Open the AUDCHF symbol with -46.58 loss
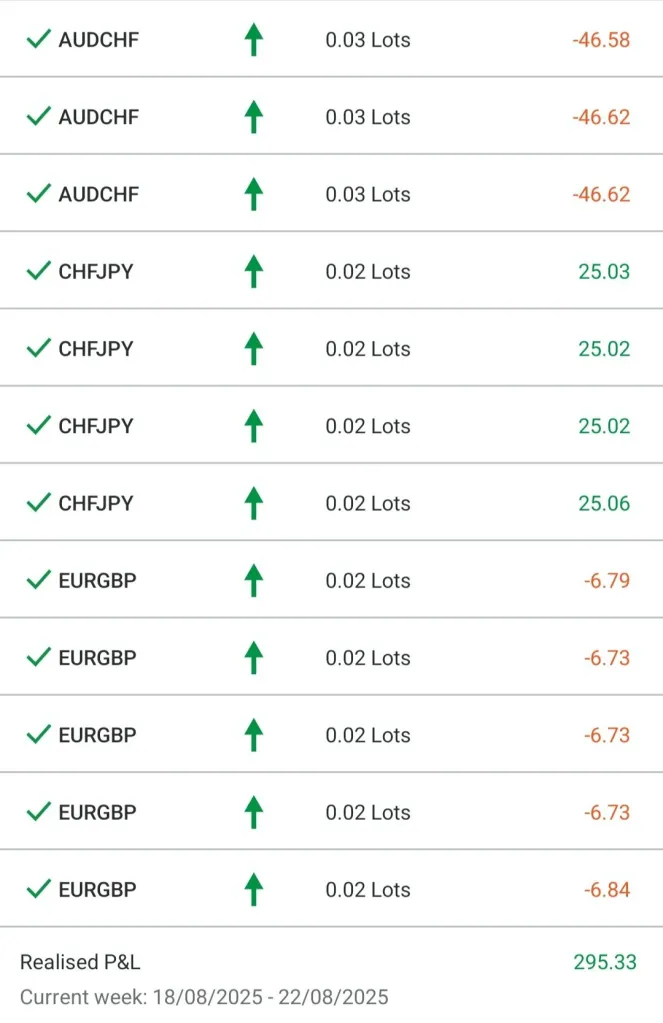The width and height of the screenshot is (663, 1023). point(98,40)
